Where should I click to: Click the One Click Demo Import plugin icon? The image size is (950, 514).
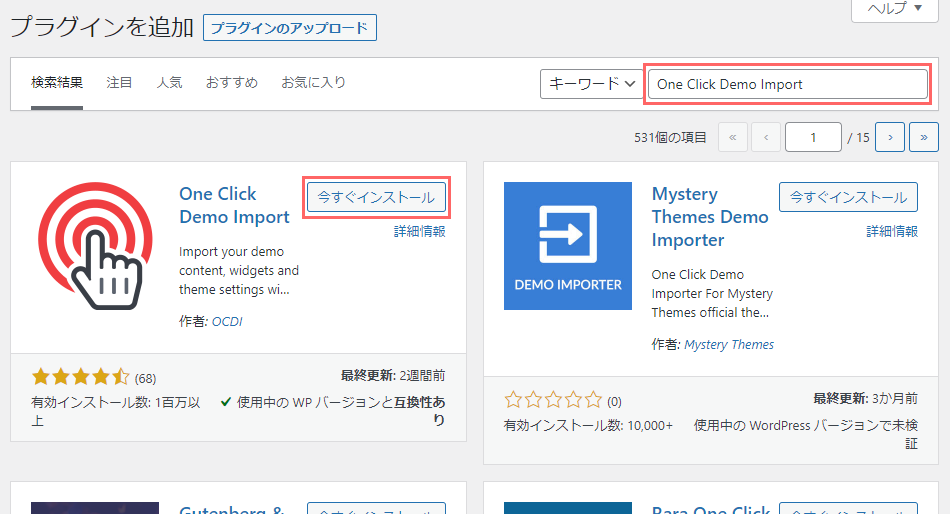[95, 246]
